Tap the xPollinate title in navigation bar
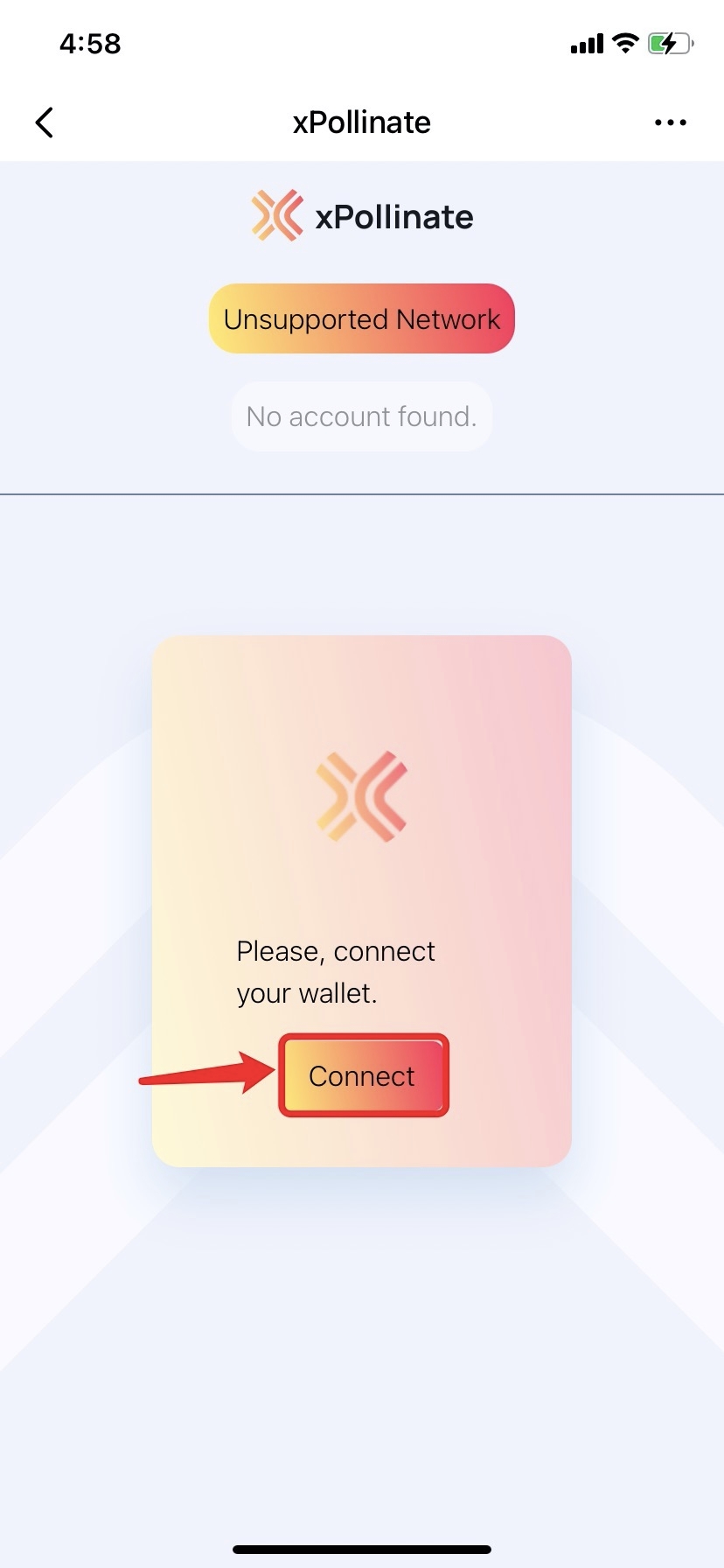Image resolution: width=724 pixels, height=1568 pixels. (362, 122)
